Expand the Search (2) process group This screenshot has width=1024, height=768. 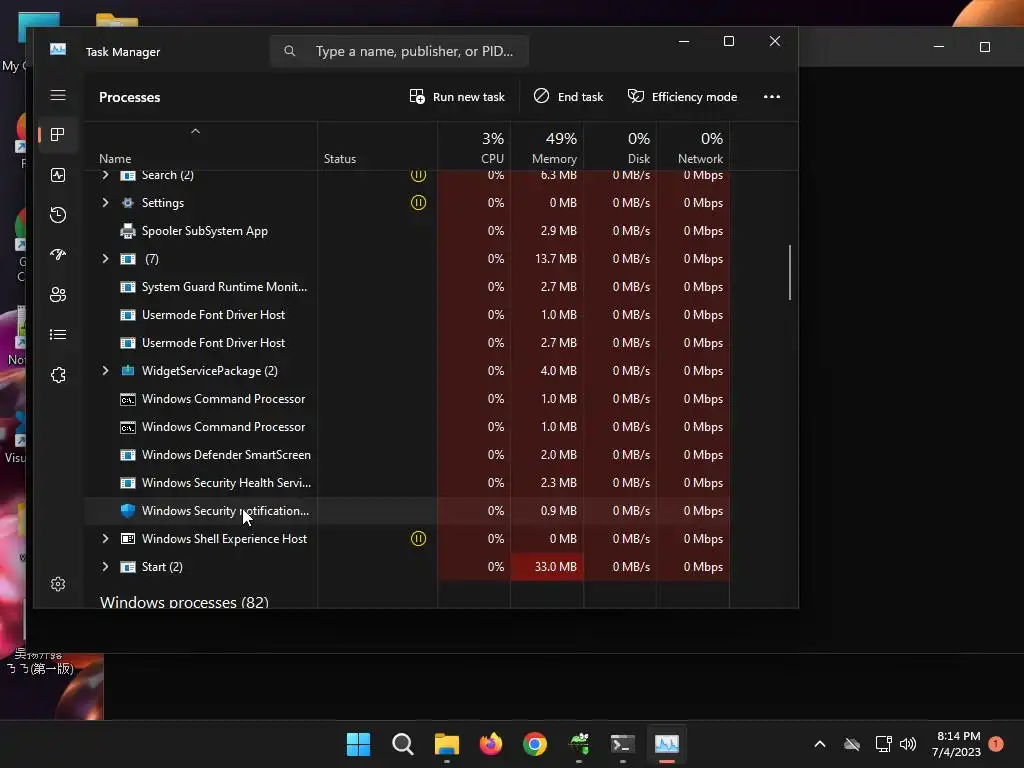[105, 174]
